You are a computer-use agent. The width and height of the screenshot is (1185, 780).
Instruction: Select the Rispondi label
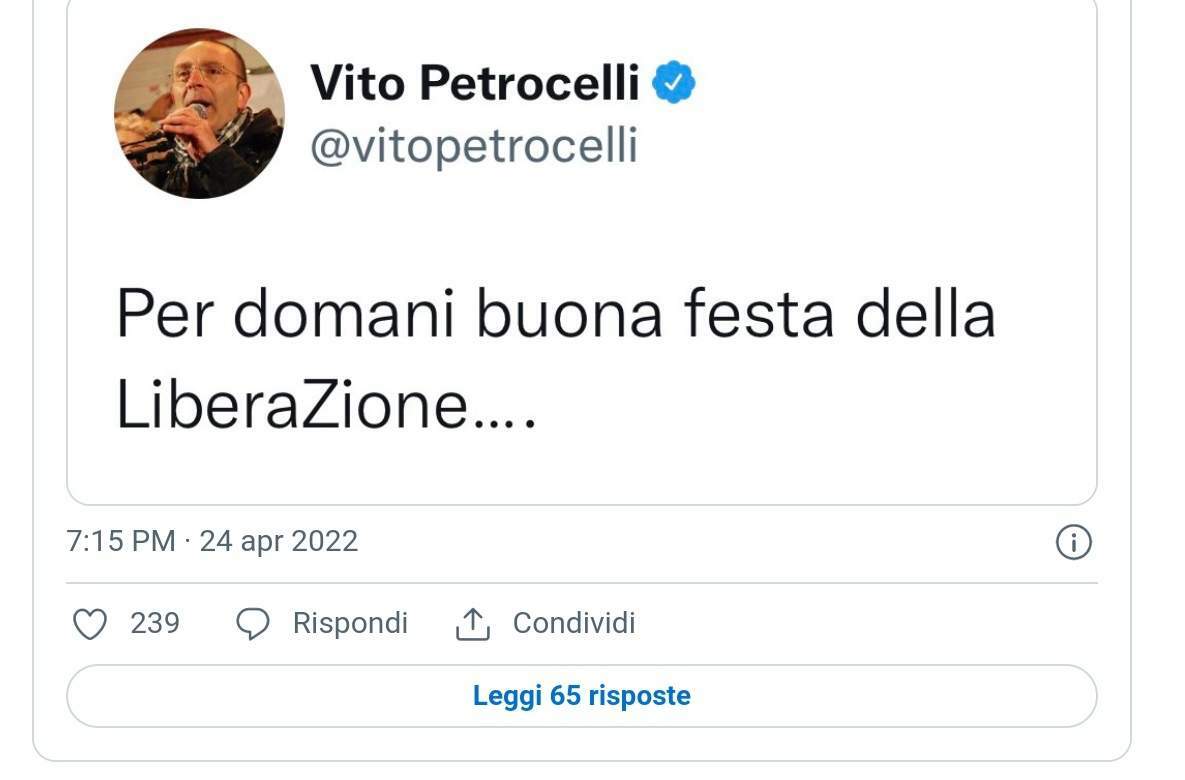point(350,624)
